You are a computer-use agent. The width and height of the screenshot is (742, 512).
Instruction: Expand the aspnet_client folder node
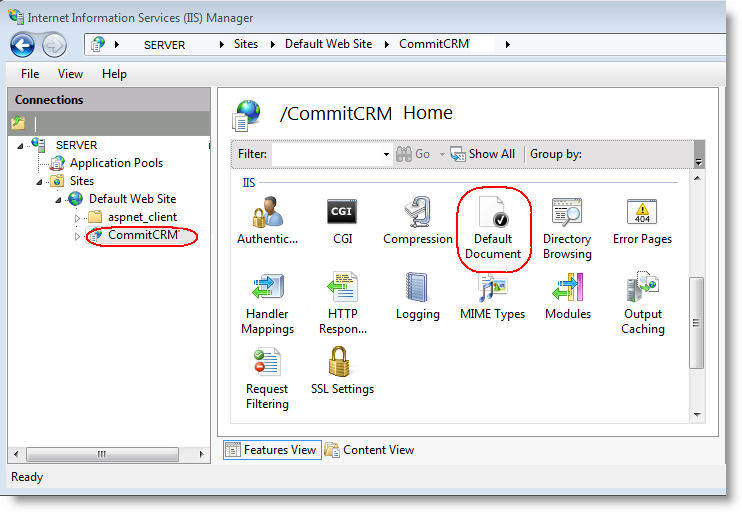click(x=78, y=218)
